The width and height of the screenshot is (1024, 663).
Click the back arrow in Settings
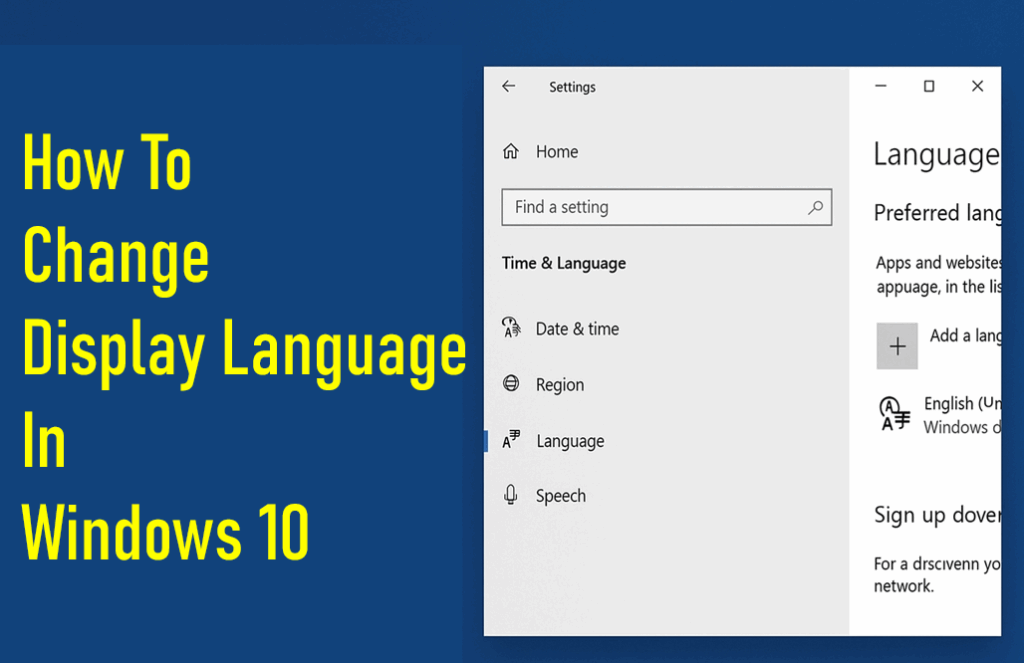[x=509, y=87]
